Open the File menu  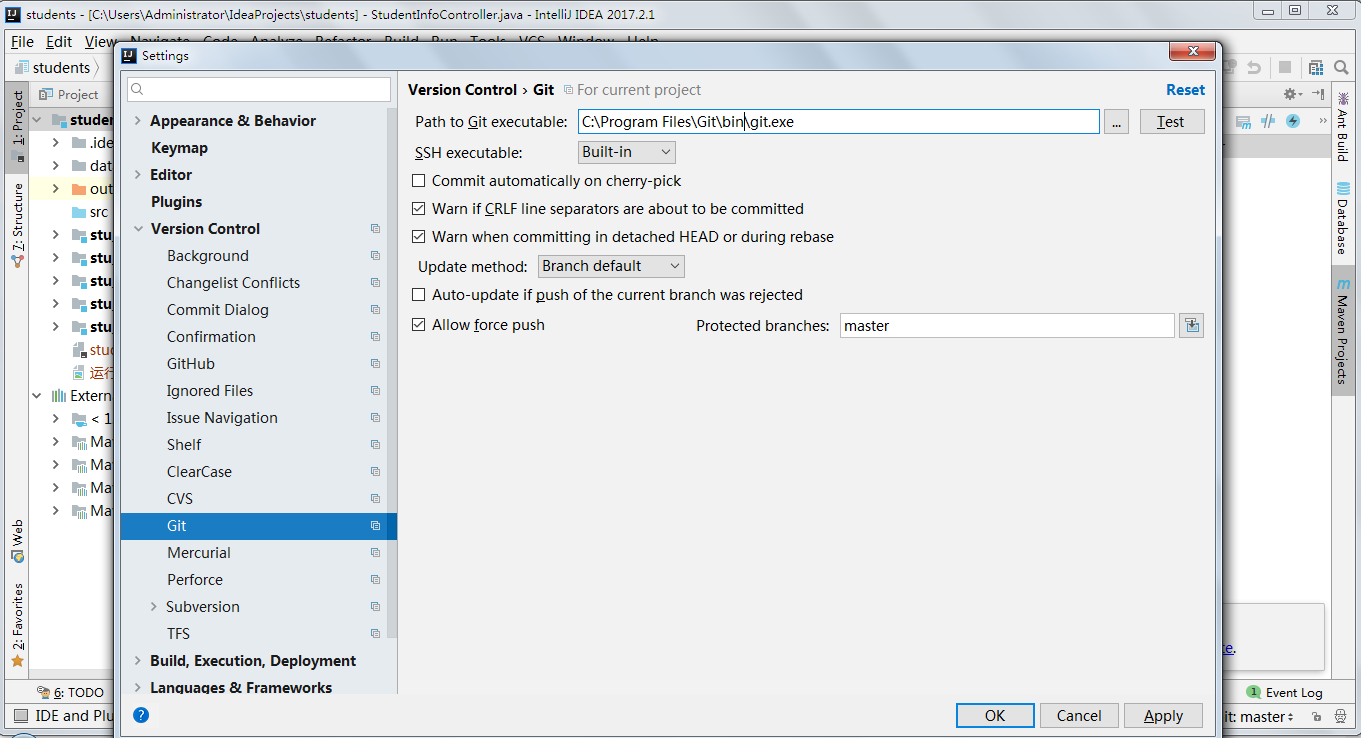[22, 42]
